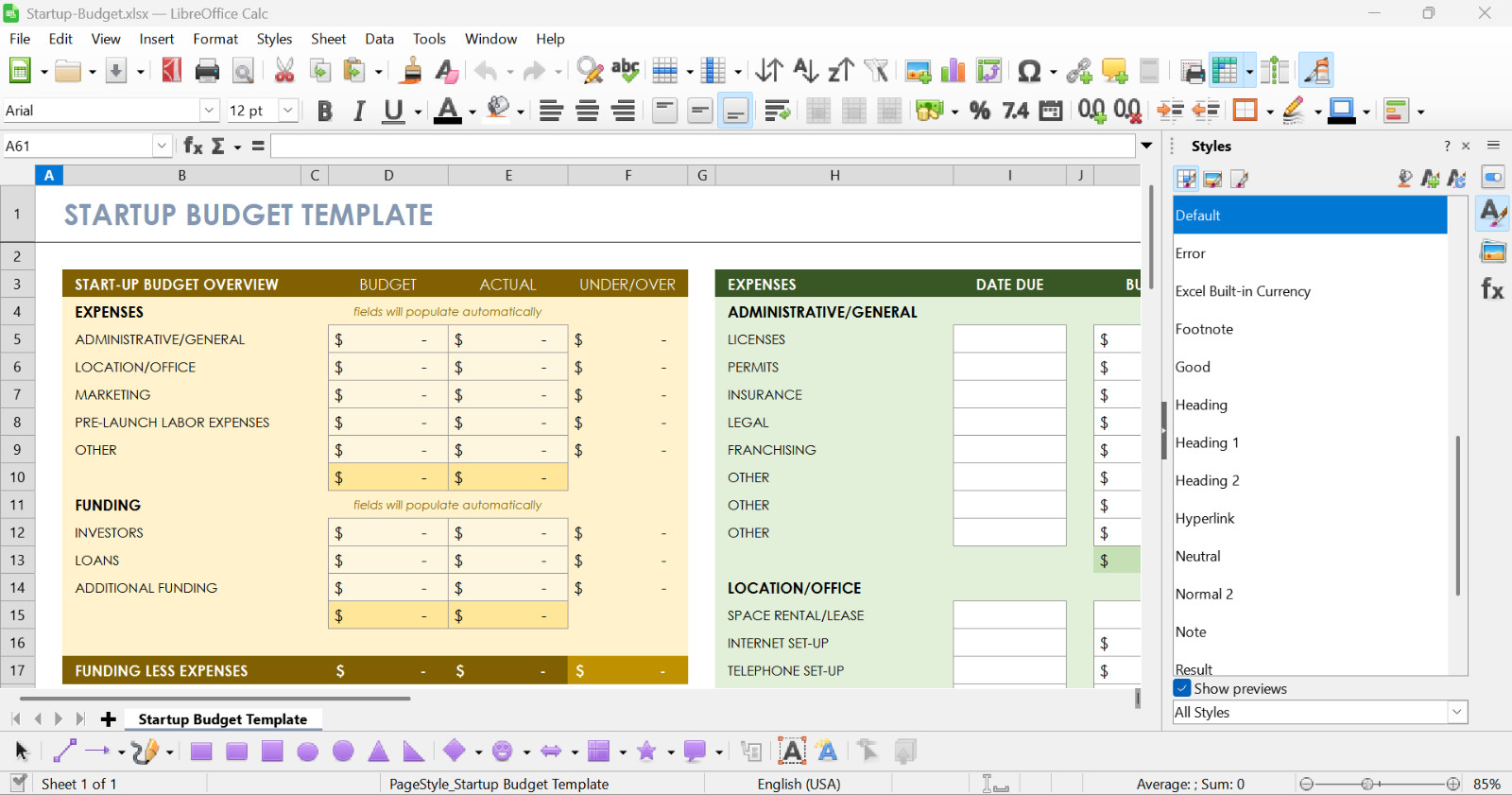Open sidebar Gallery icon
1512x795 pixels.
(1493, 251)
